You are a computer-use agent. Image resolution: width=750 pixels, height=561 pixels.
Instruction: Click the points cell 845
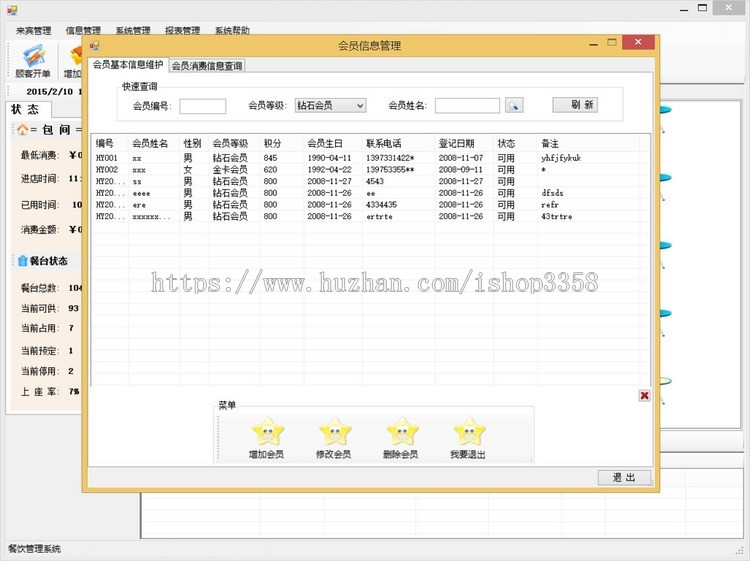(270, 158)
